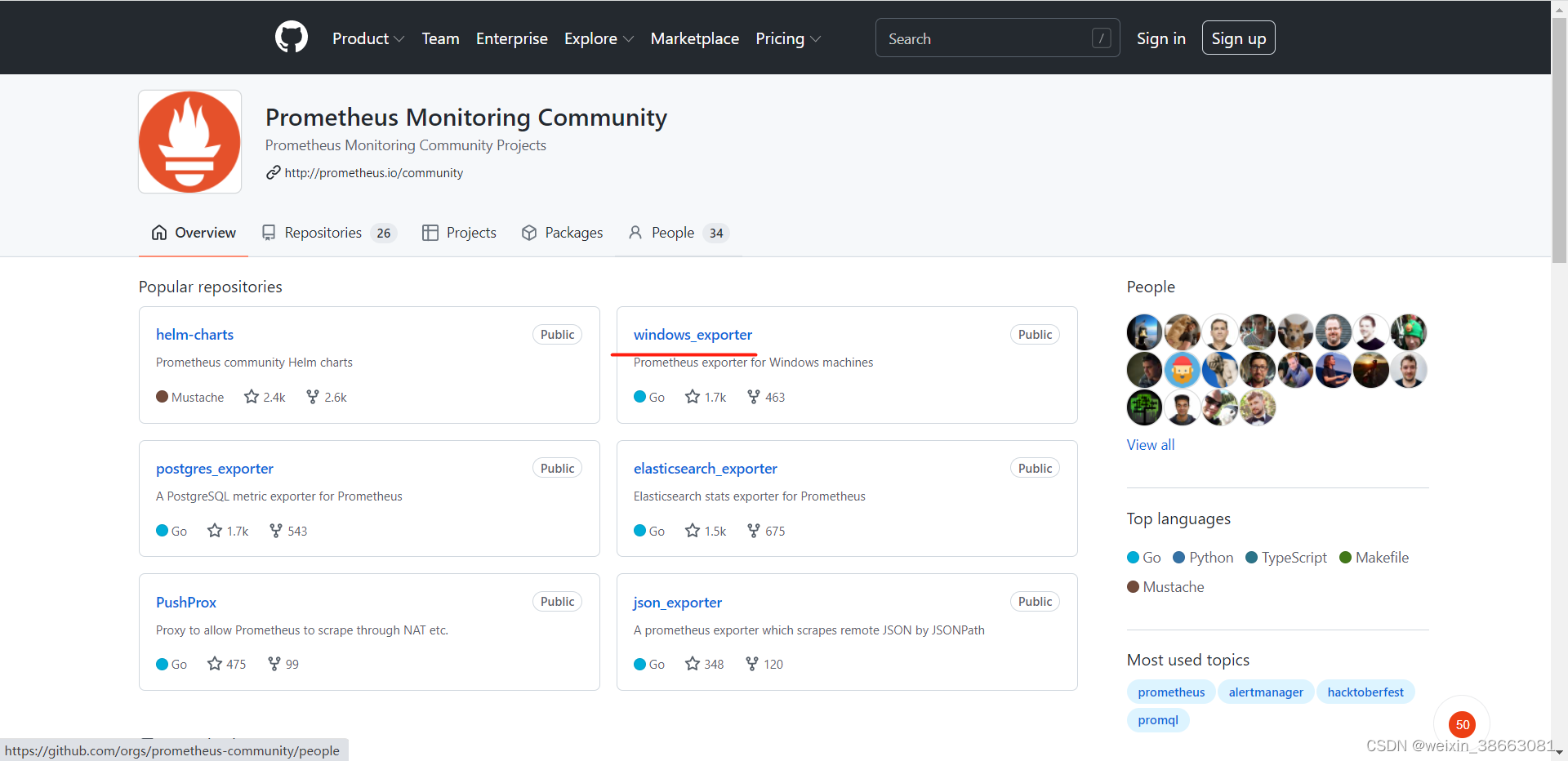The width and height of the screenshot is (1568, 761).
Task: Open the postgres_exporter repository
Action: (x=215, y=469)
